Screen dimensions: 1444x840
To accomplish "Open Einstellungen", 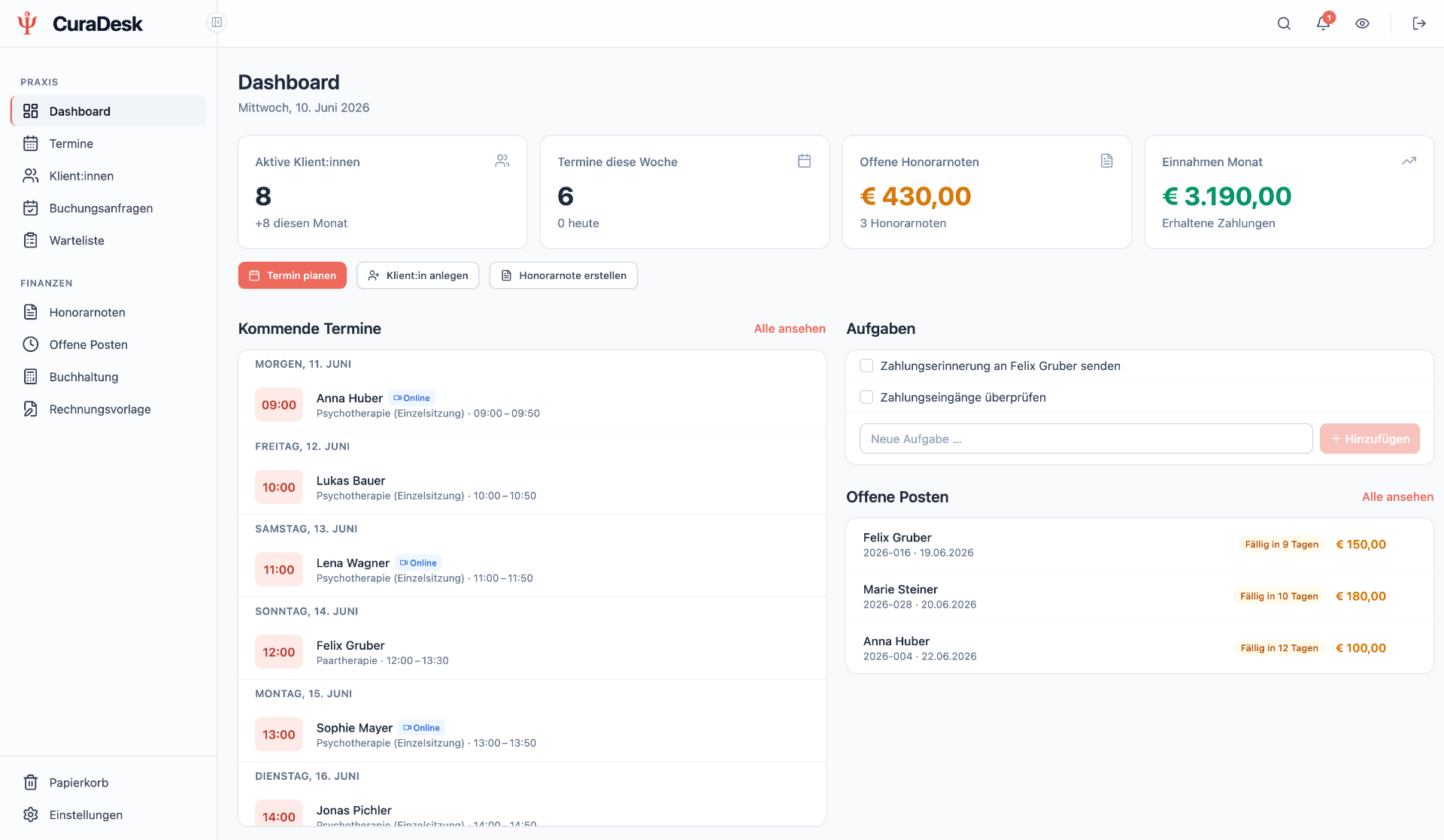I will (109, 815).
